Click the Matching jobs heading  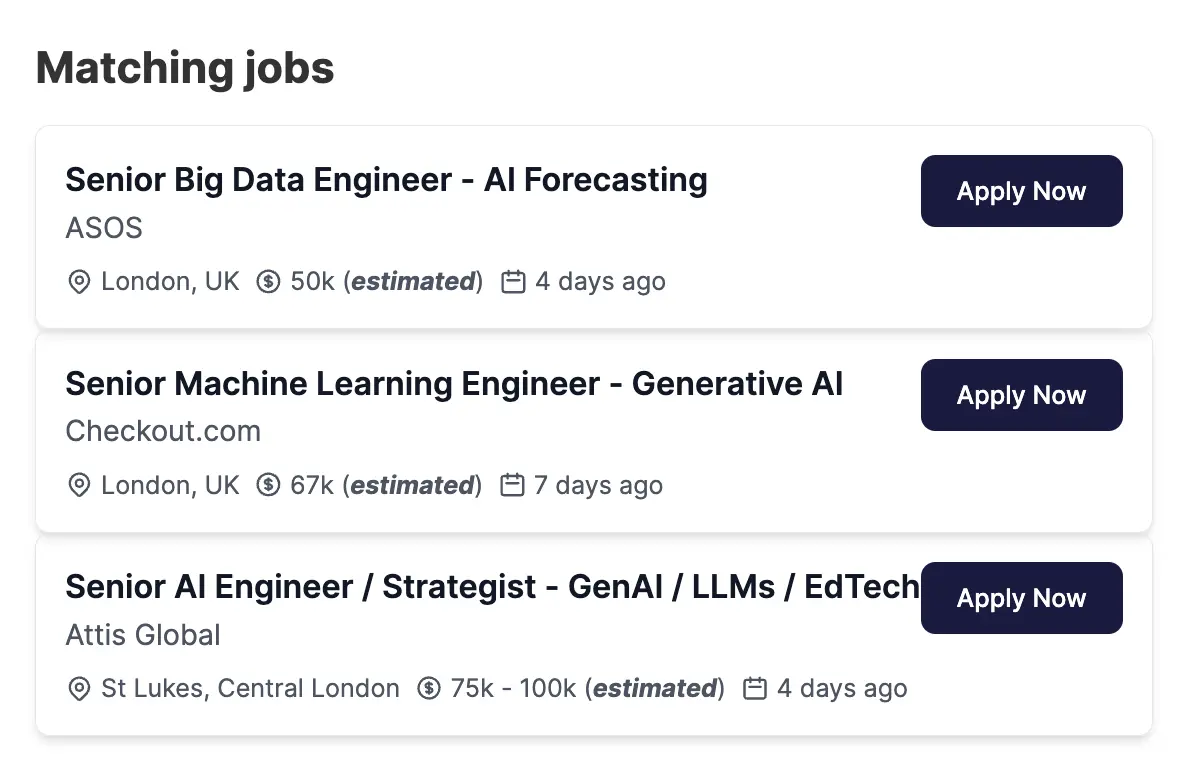tap(185, 67)
